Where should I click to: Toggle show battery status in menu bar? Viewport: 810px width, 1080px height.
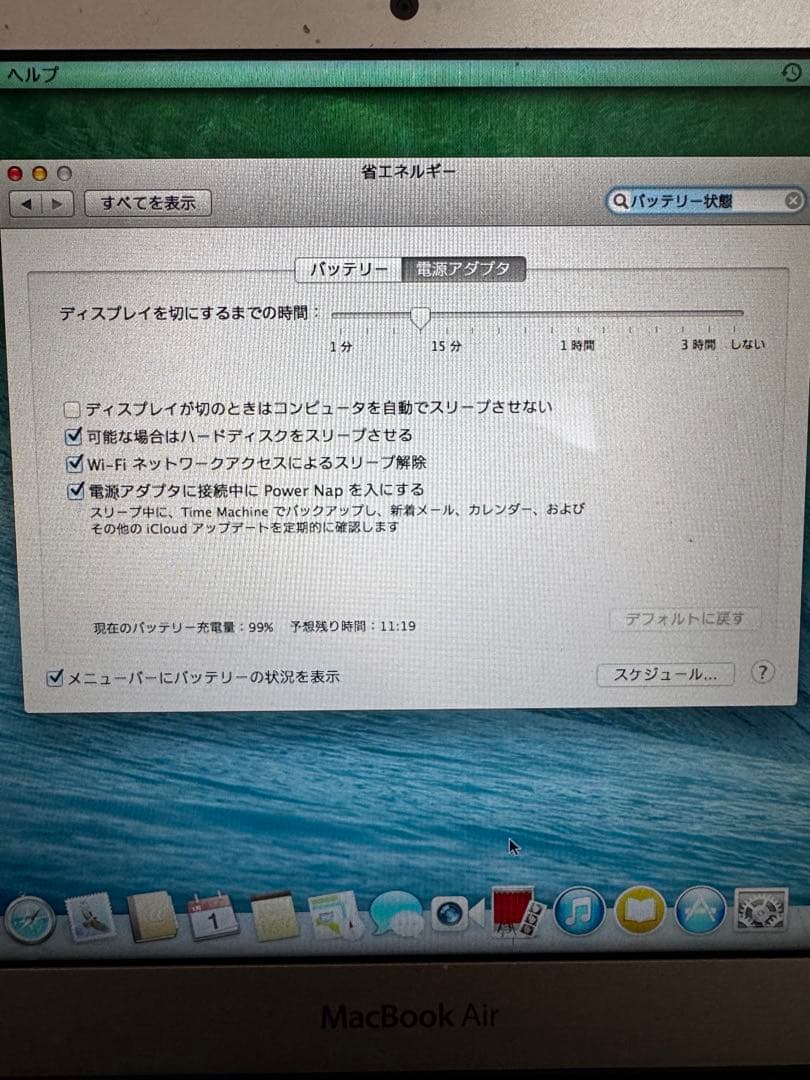click(54, 678)
